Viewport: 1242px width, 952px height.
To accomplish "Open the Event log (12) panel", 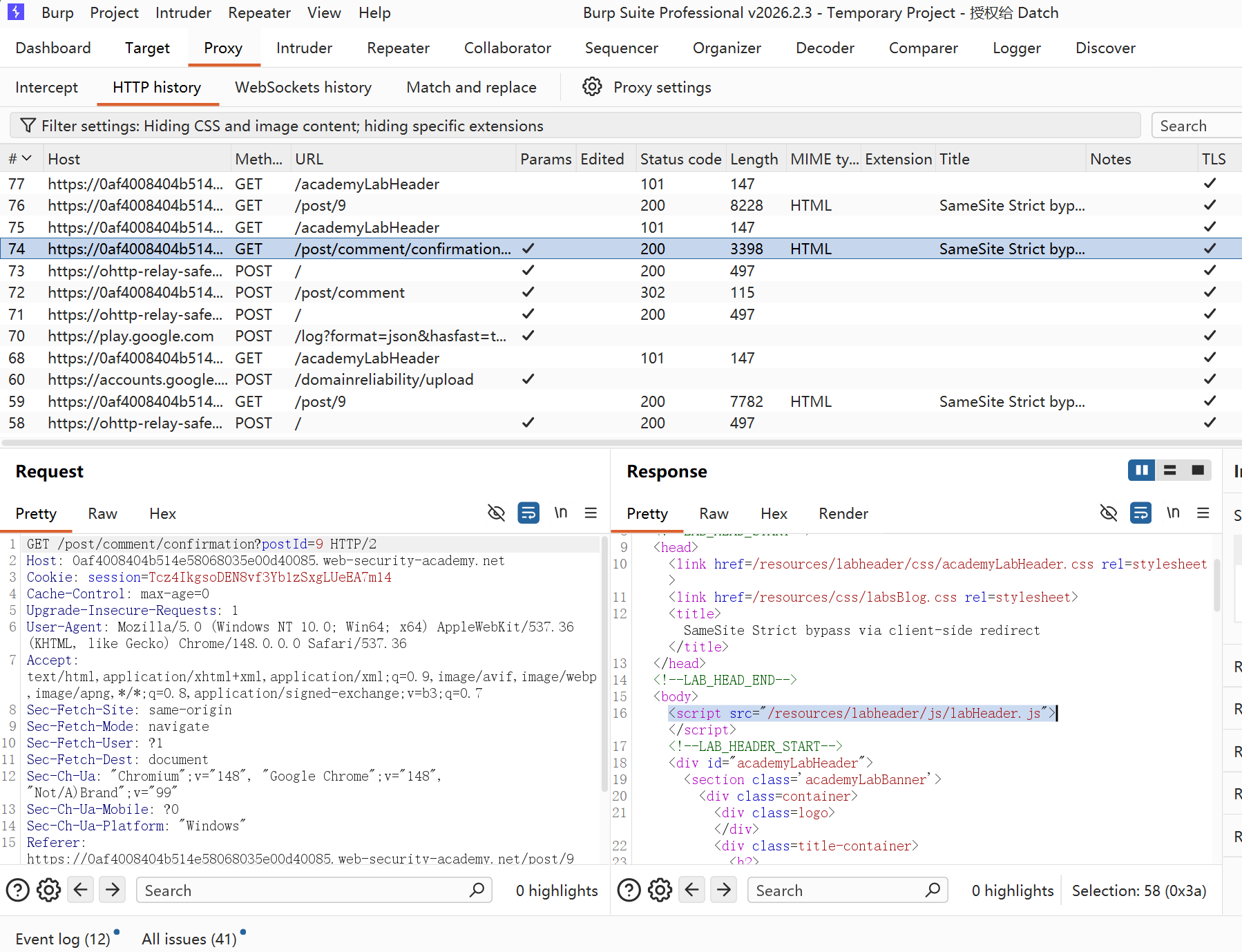I will coord(63,939).
